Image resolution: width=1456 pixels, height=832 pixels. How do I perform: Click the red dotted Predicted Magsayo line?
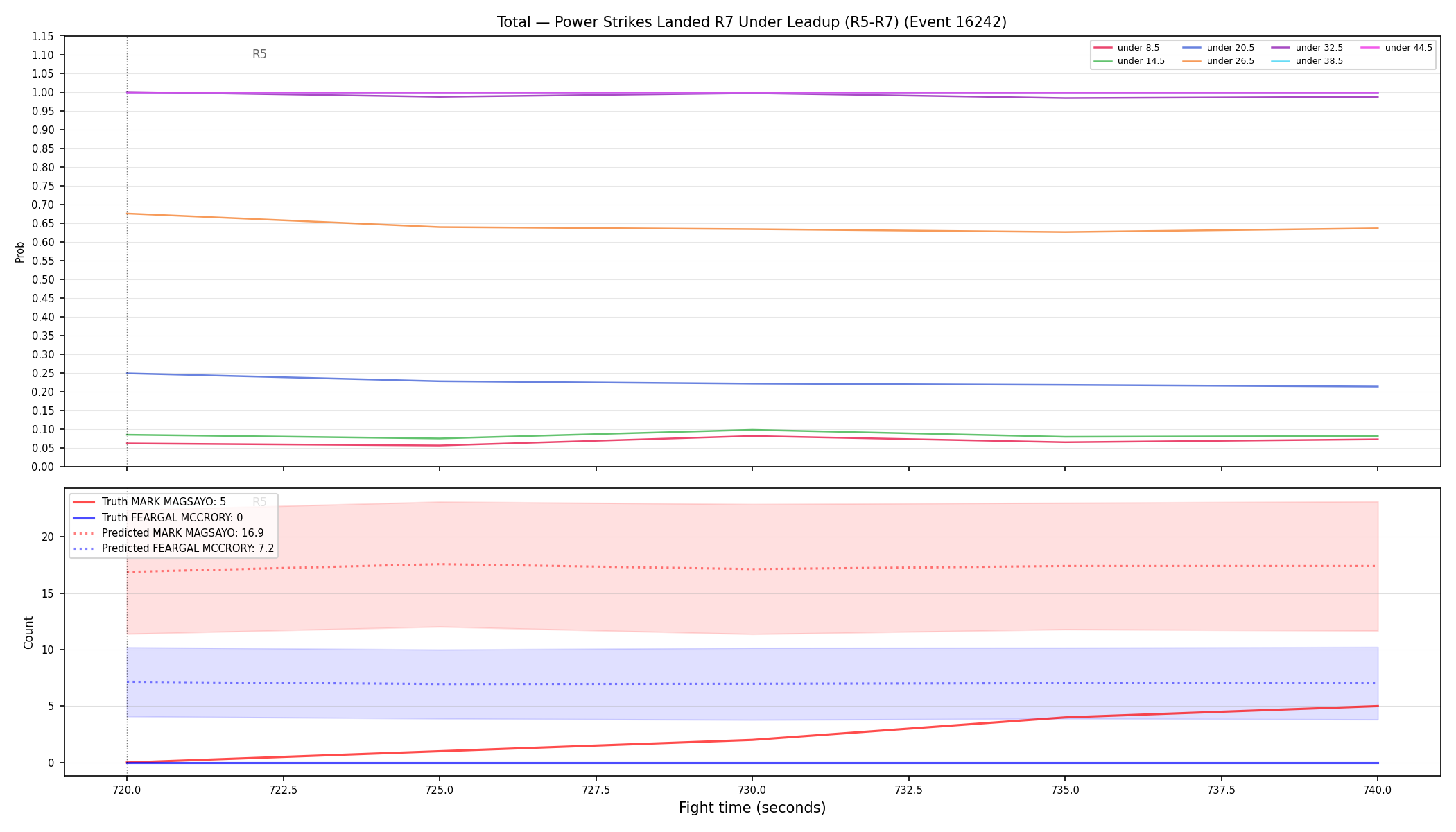752,569
